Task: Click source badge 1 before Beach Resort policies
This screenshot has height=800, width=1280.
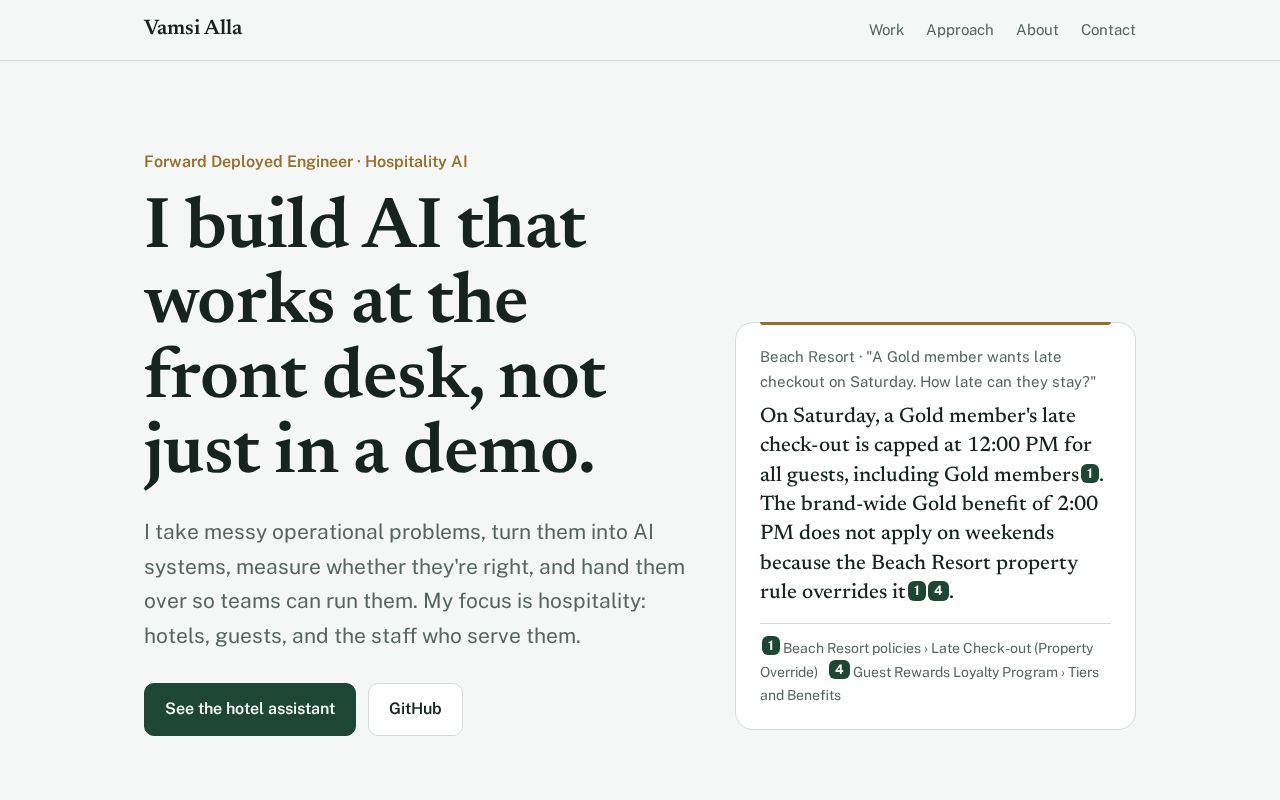Action: pyautogui.click(x=771, y=646)
